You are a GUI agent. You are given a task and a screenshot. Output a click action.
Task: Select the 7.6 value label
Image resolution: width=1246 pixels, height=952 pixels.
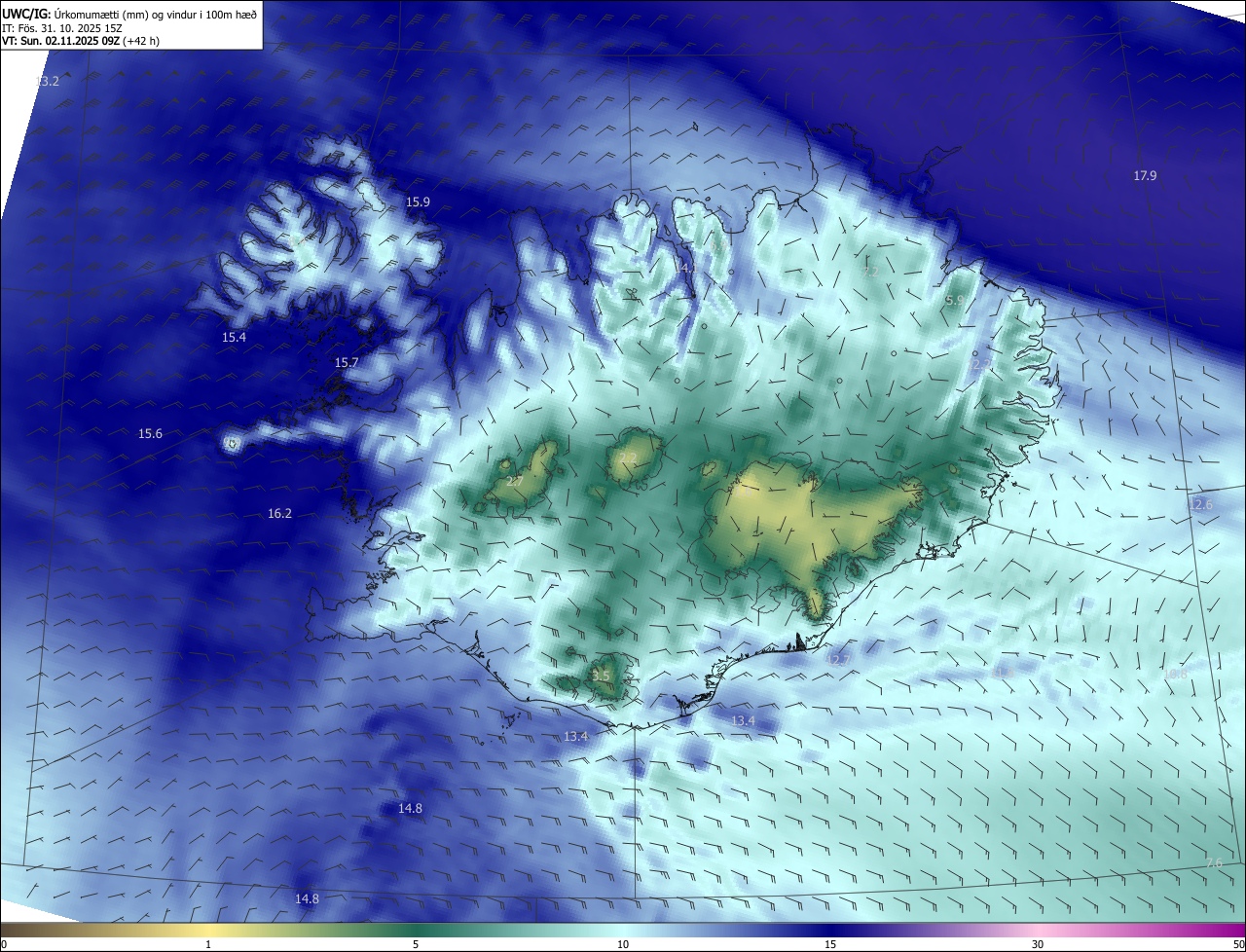click(x=1213, y=863)
